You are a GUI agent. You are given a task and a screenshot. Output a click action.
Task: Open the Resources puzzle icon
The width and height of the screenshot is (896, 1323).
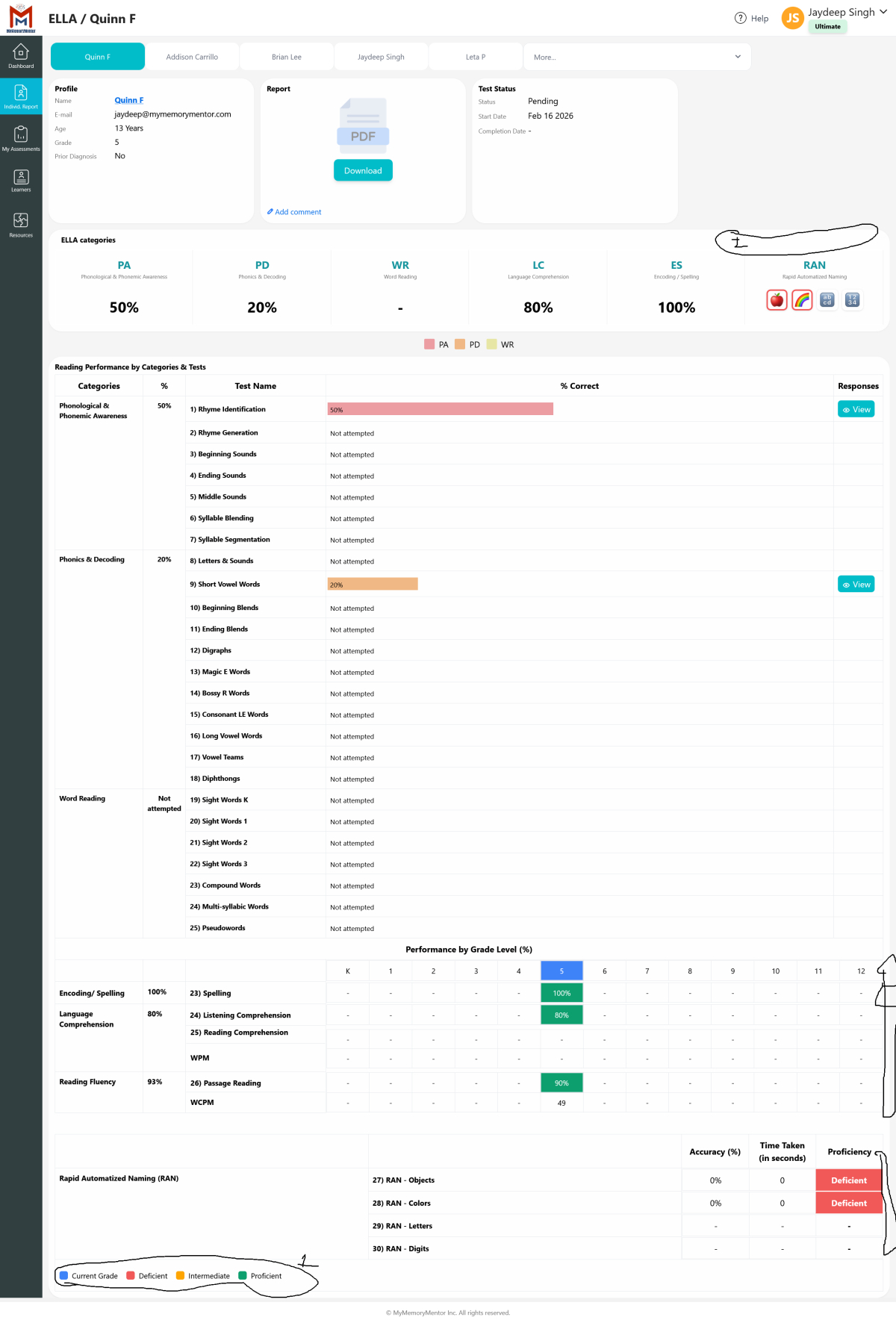[21, 224]
